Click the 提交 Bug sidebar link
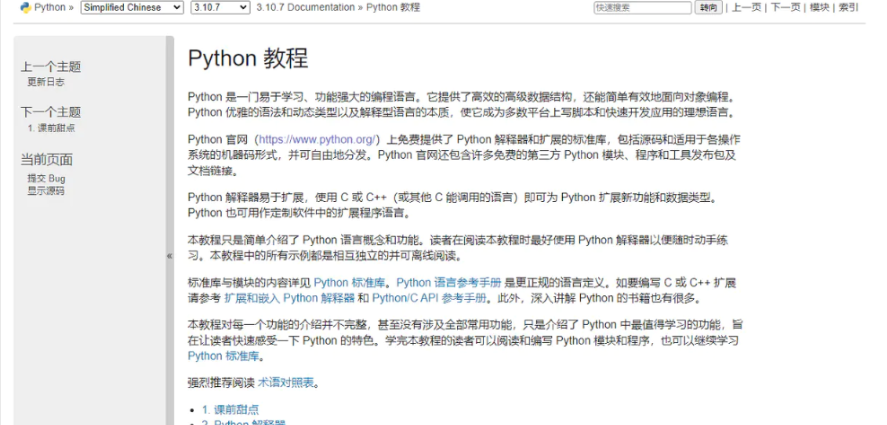The image size is (887, 425). 46,178
